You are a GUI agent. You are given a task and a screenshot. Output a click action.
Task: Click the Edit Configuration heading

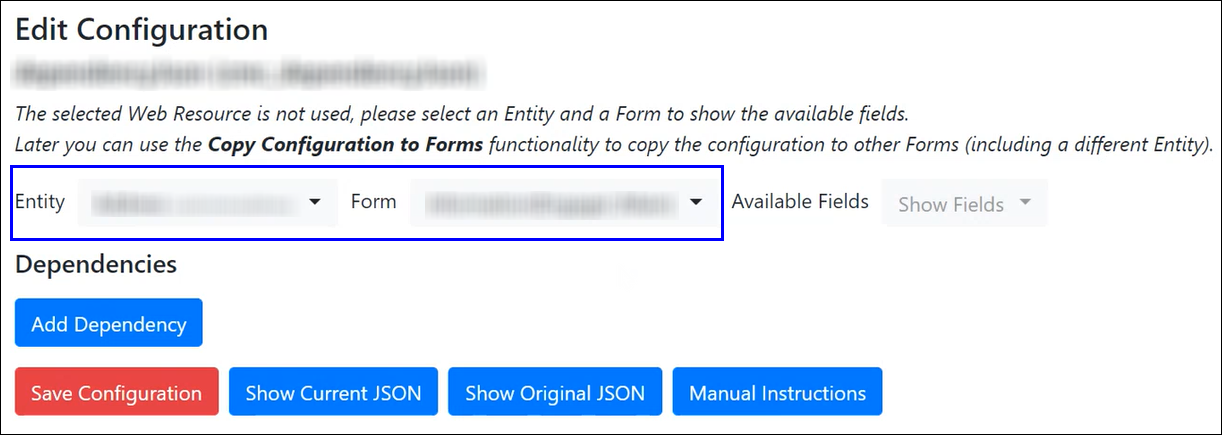141,30
